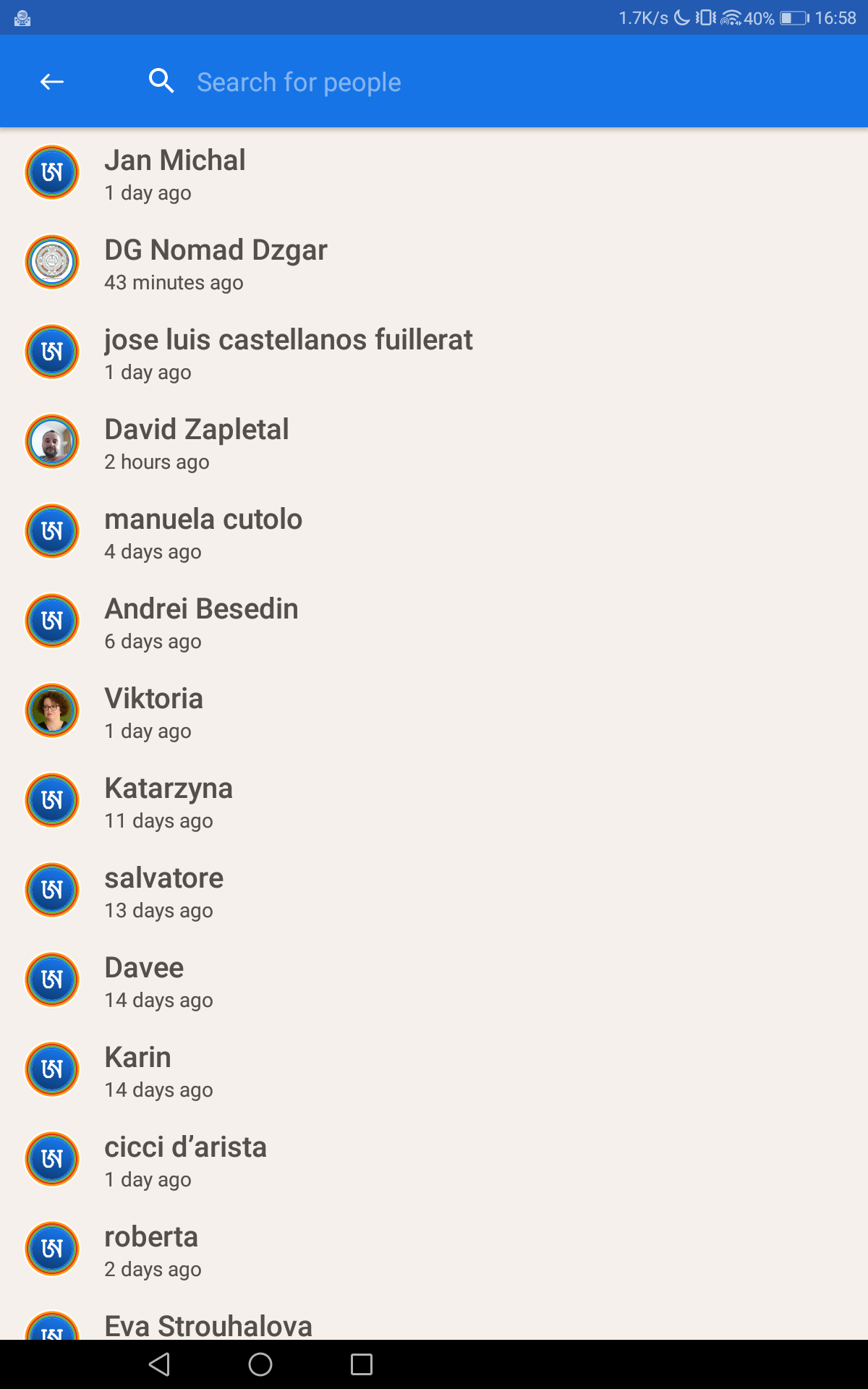Tap salvatore's avatar icon
The width and height of the screenshot is (868, 1389).
[52, 890]
